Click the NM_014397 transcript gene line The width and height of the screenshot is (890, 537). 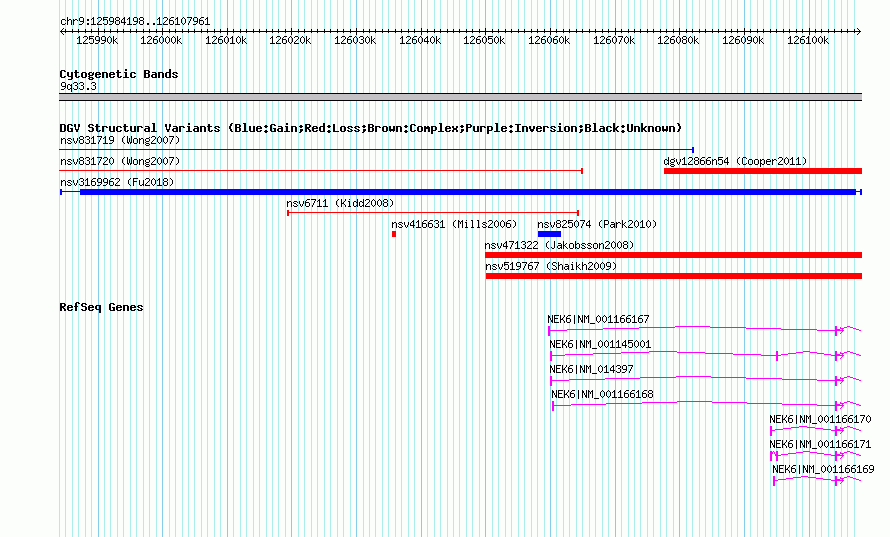coord(706,380)
